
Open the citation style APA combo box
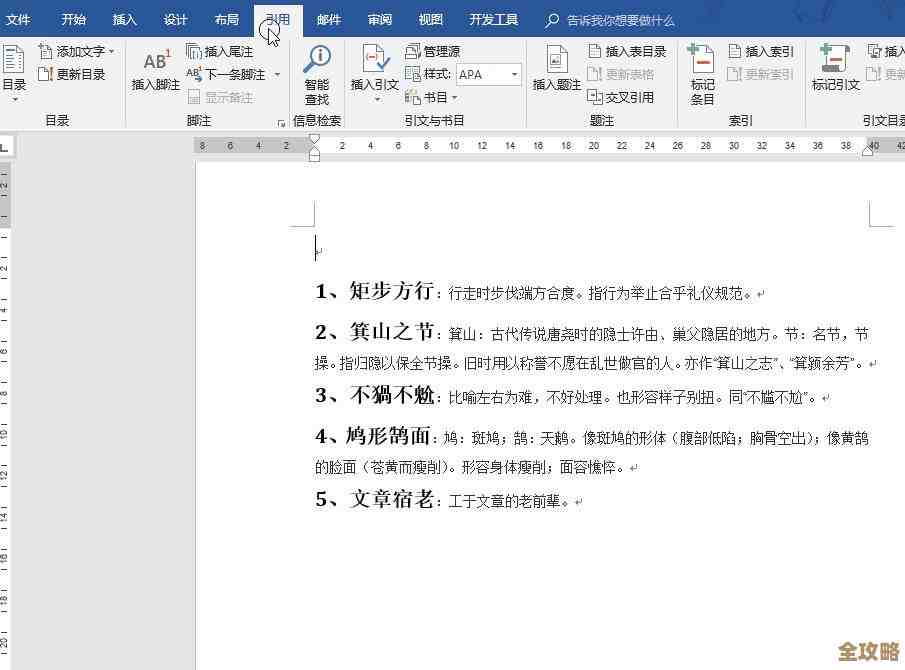click(487, 73)
